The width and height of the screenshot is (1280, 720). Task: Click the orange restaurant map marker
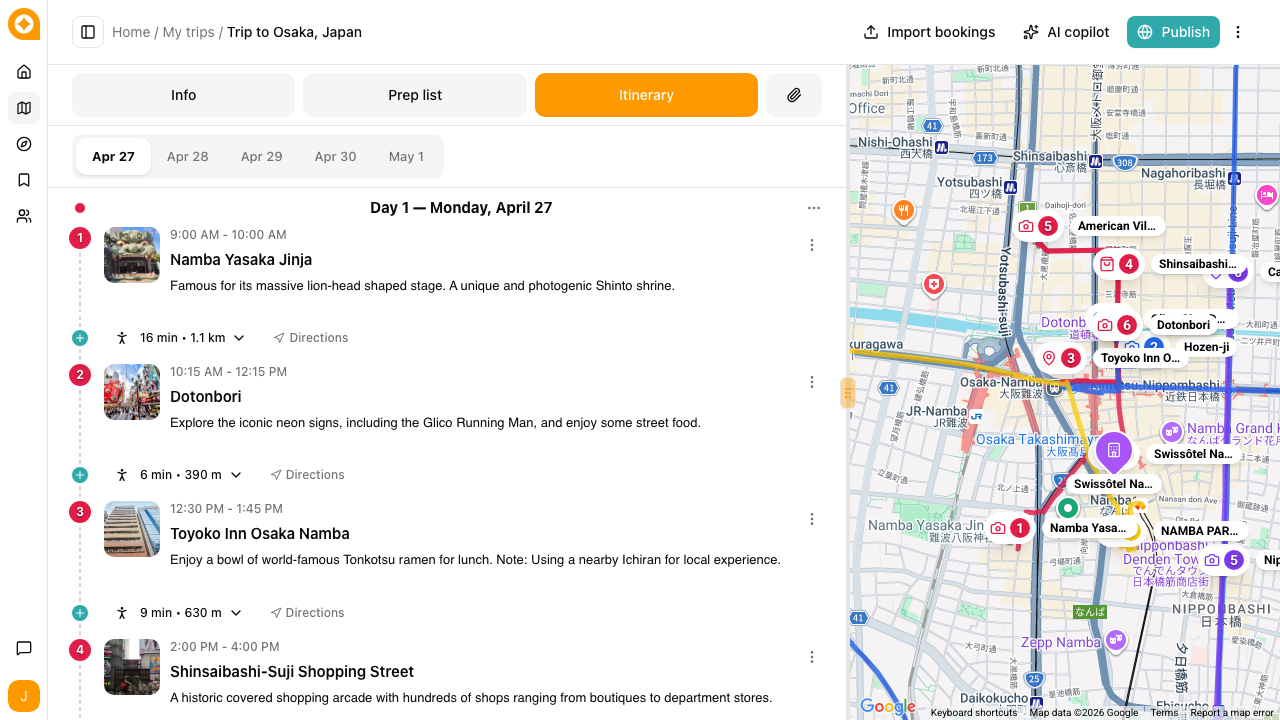(x=904, y=210)
